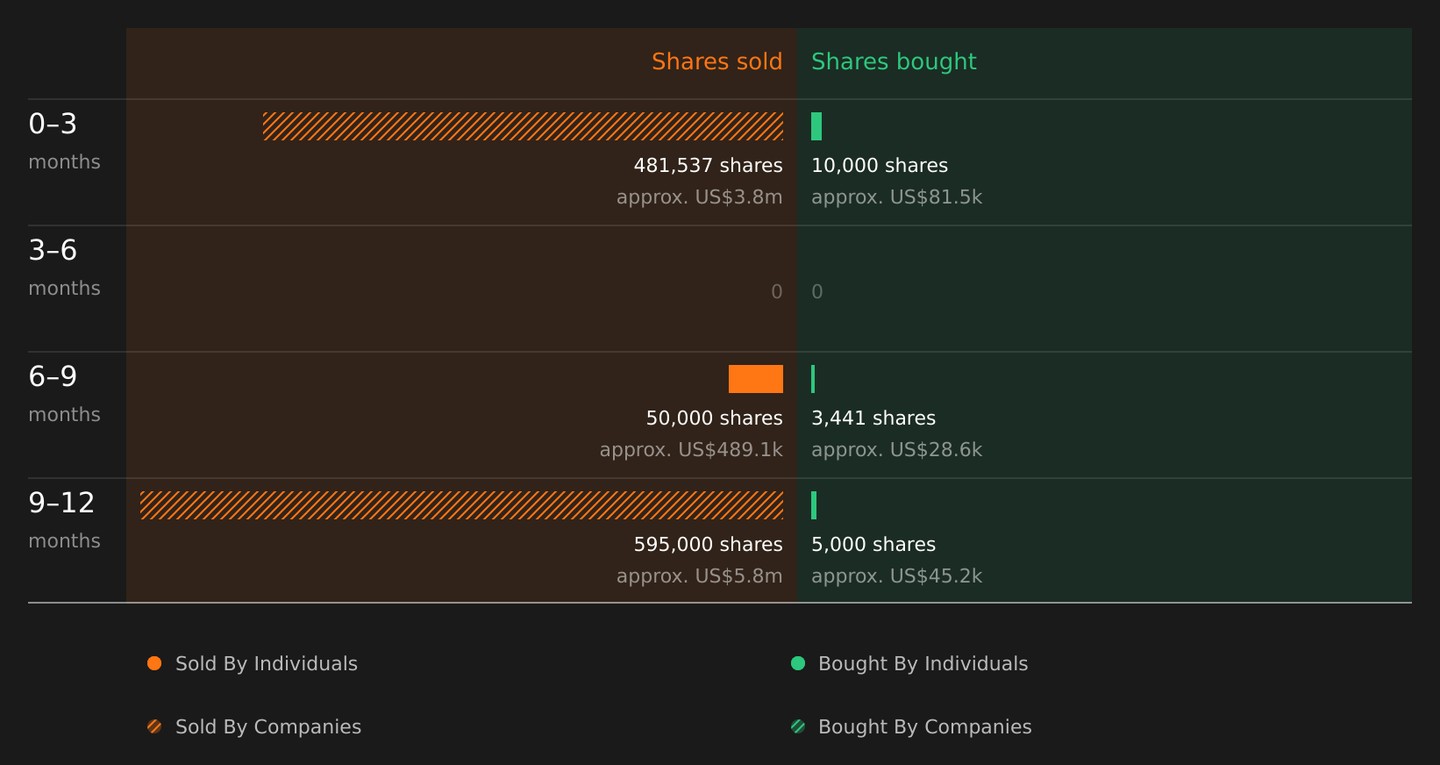The image size is (1440, 765).
Task: Select the Sold By Individuals legend label
Action: 266,664
